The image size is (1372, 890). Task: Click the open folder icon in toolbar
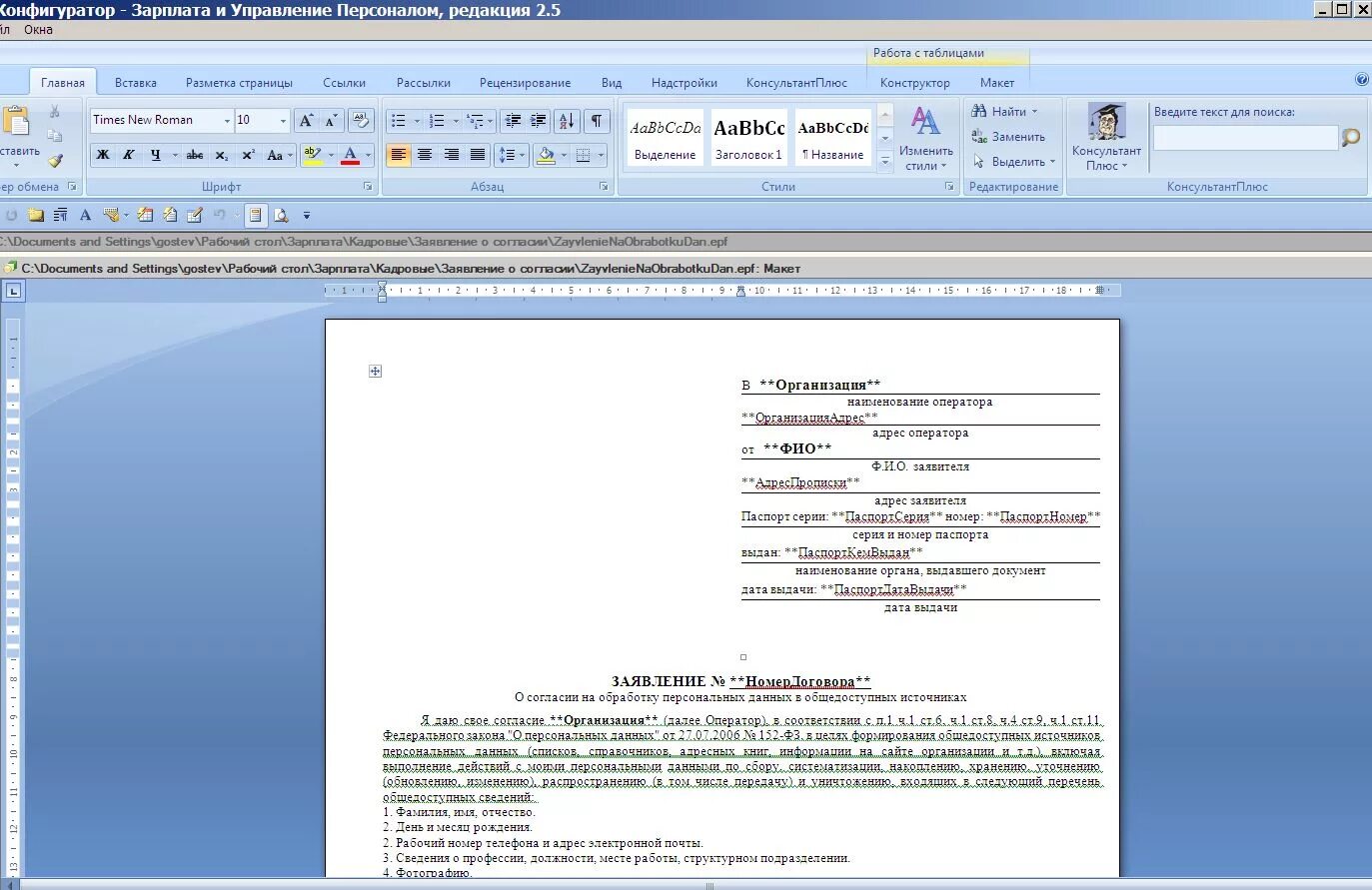[36, 215]
